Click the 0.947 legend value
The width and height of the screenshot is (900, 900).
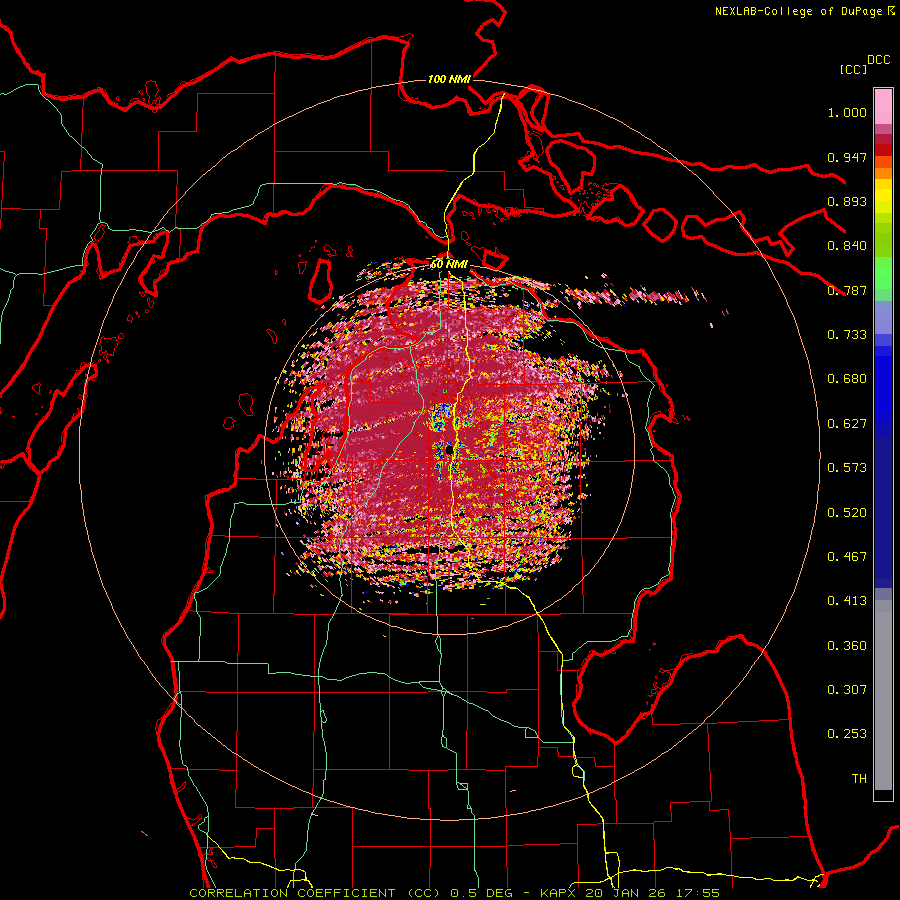tap(847, 157)
